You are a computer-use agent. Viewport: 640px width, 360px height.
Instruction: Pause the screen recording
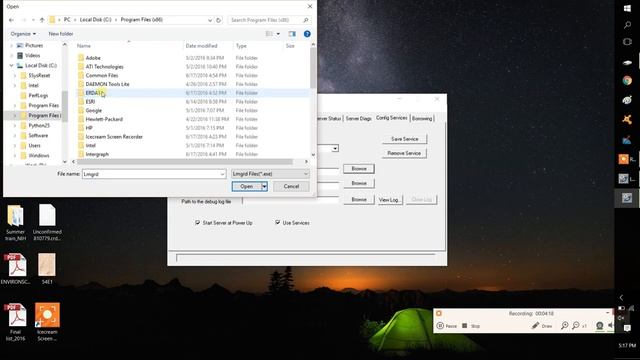coord(447,326)
